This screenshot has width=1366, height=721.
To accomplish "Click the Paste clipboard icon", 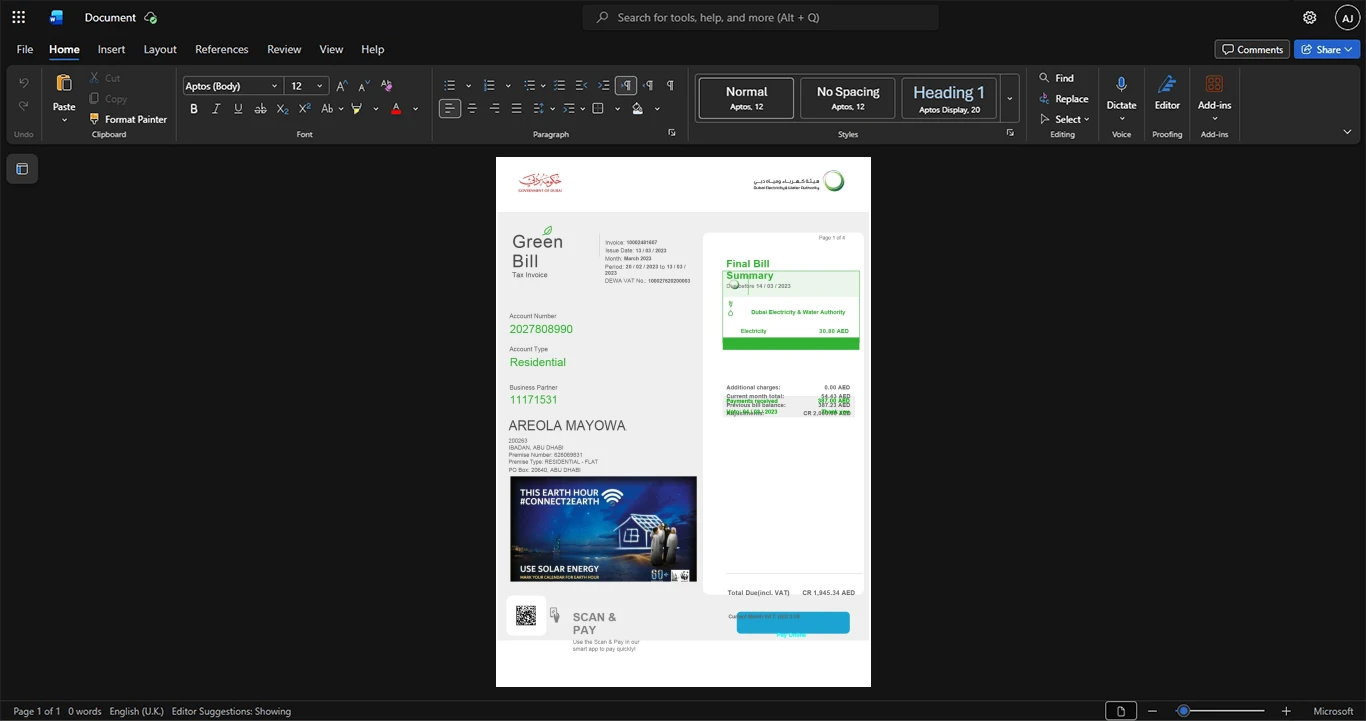I will (x=64, y=84).
